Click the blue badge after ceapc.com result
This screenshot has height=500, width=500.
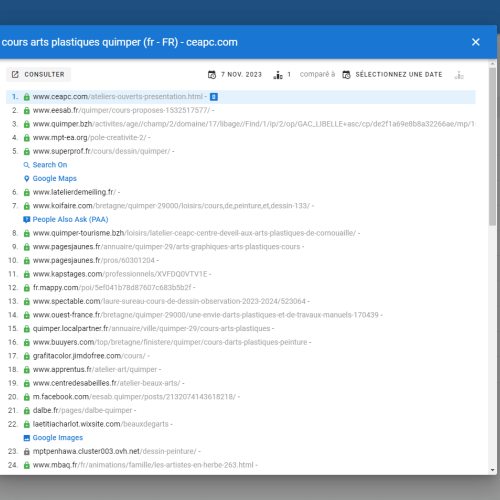214,97
